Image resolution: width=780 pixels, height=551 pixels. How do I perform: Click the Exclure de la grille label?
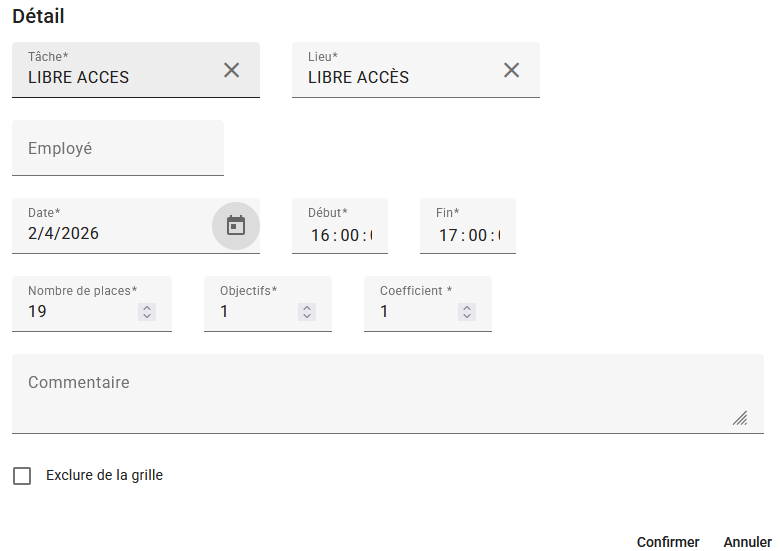104,476
